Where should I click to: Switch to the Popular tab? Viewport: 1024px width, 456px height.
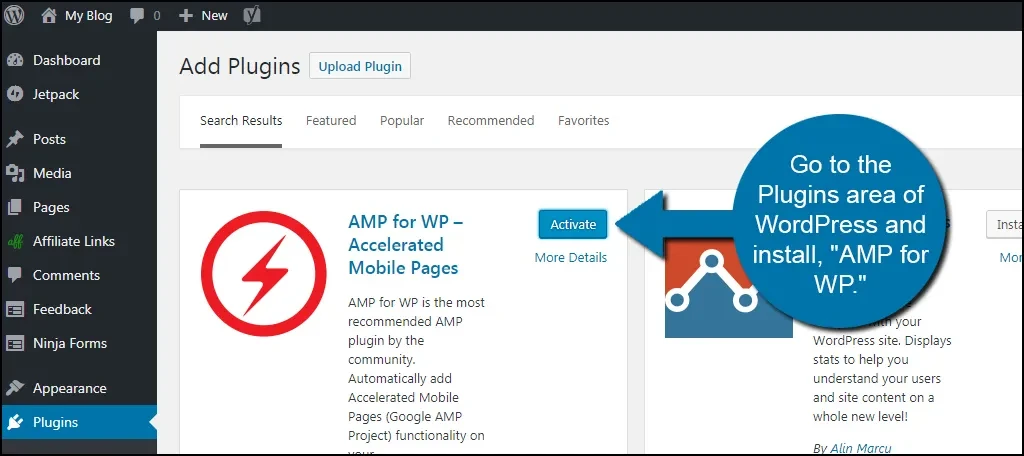[402, 120]
